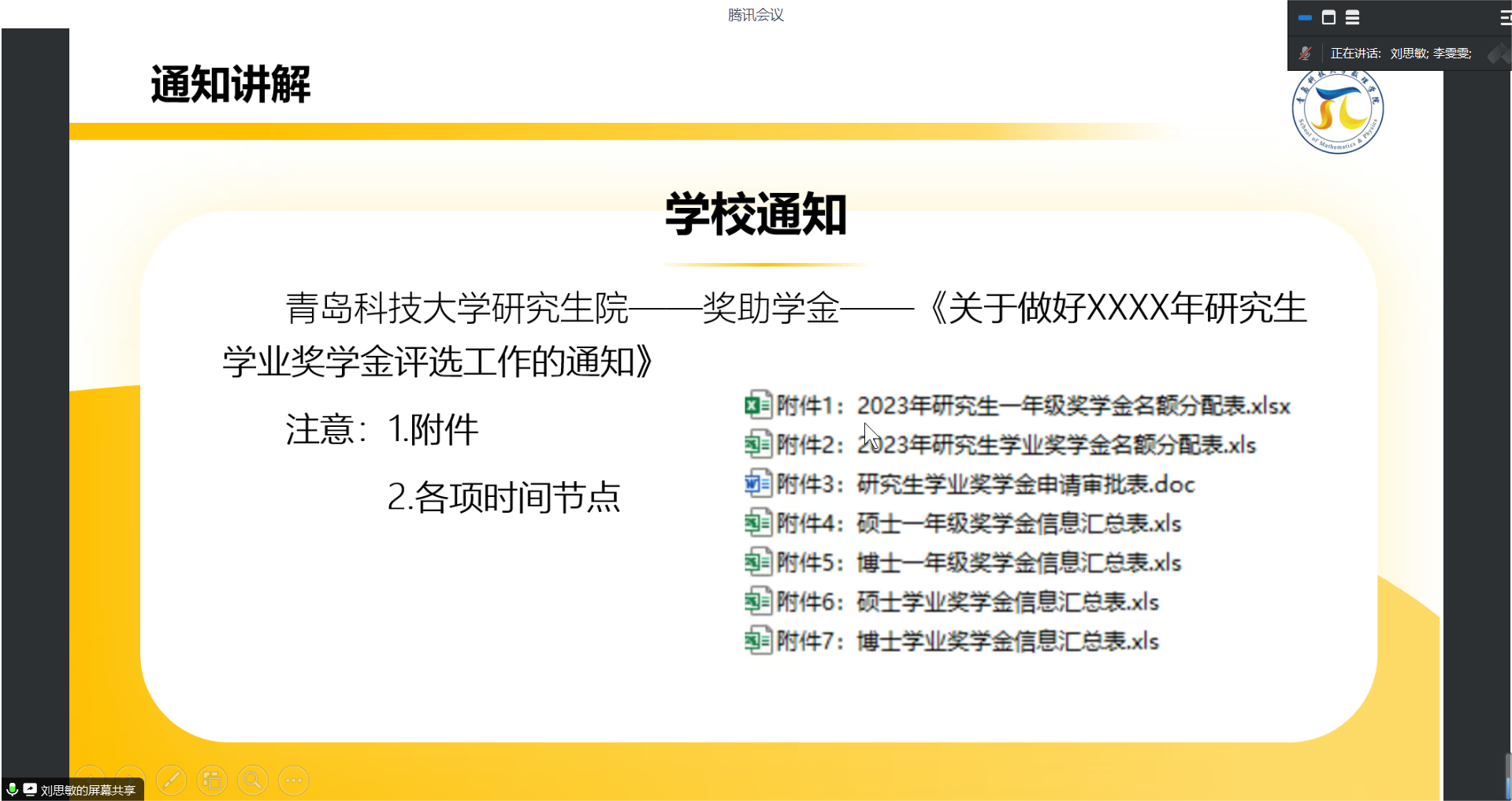Click the magnifier zoom tool
Viewport: 1512px width, 801px height.
(x=253, y=780)
